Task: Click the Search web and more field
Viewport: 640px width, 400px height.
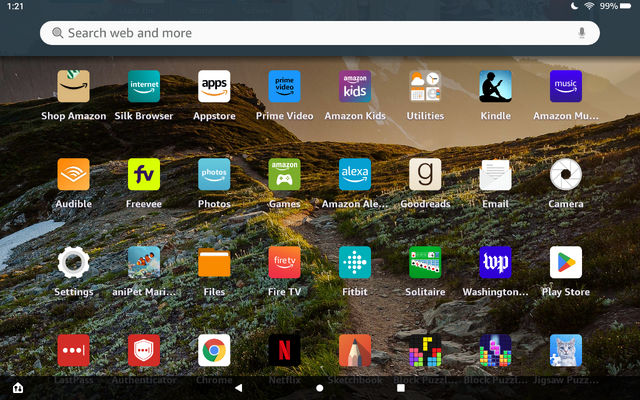Action: click(x=320, y=33)
